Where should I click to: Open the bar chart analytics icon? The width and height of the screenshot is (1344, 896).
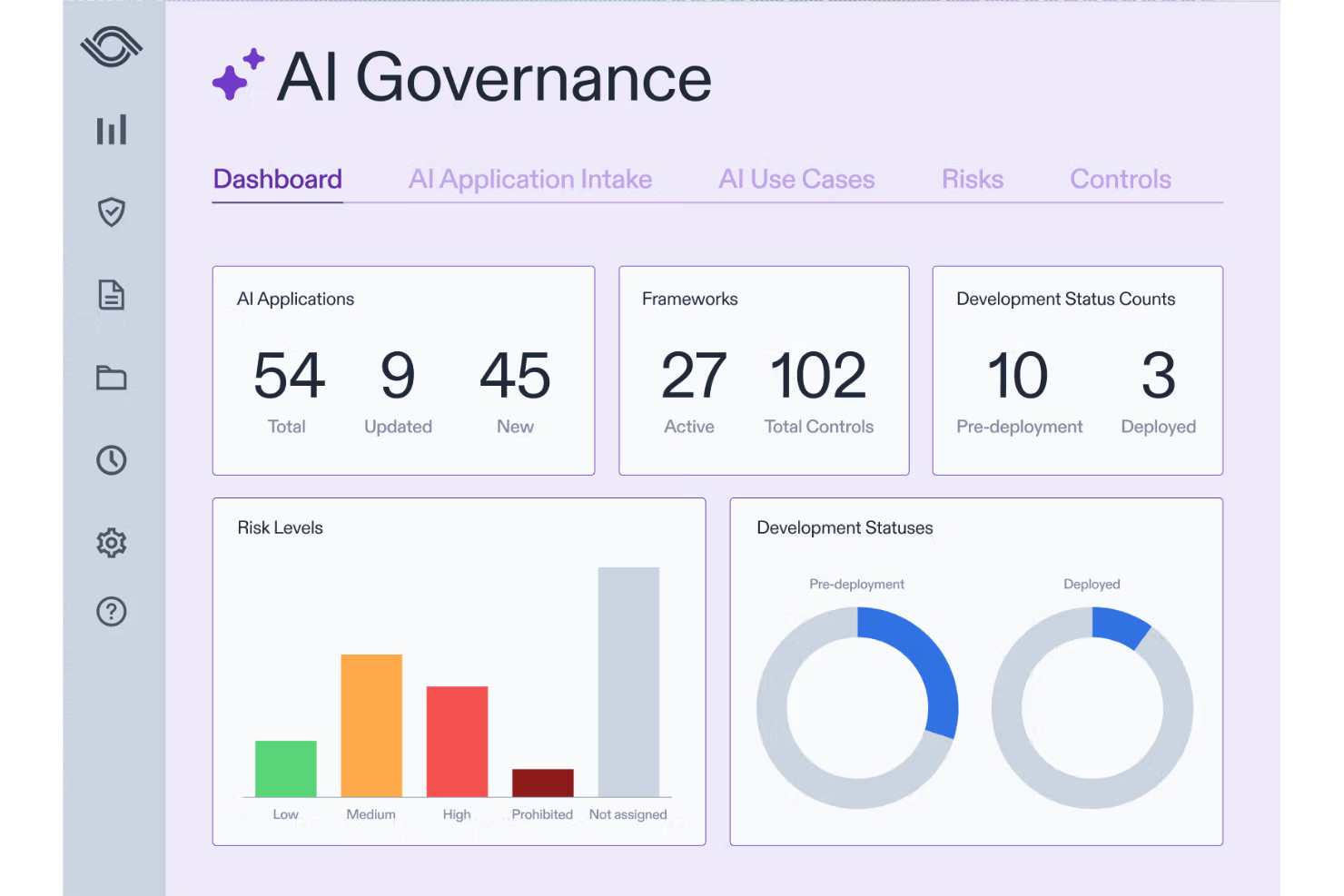(x=112, y=130)
